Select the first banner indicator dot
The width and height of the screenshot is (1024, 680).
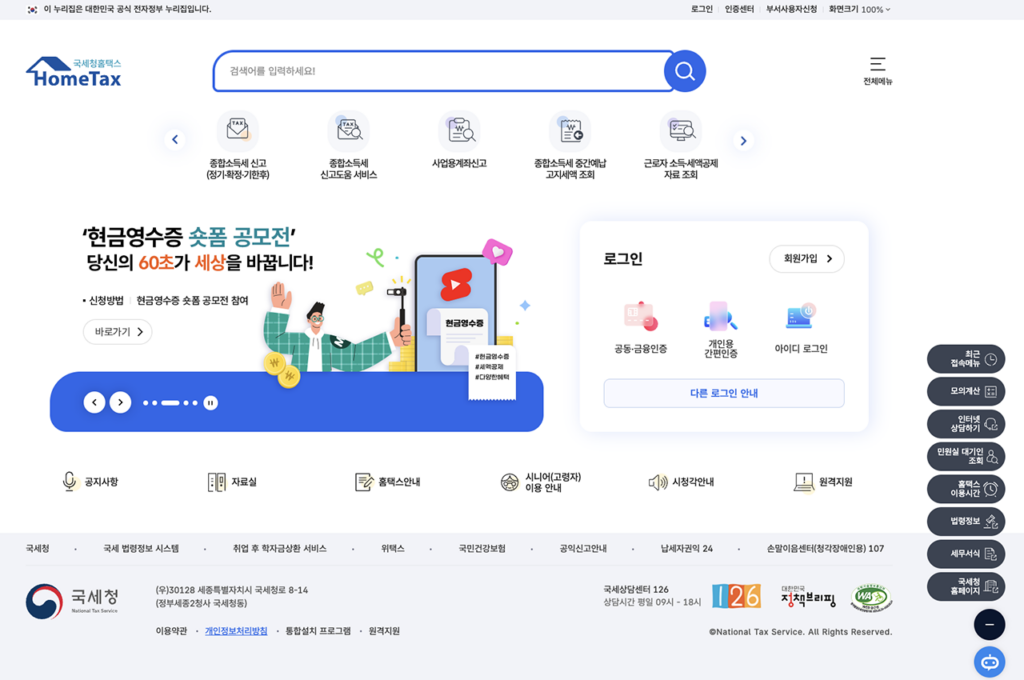146,403
